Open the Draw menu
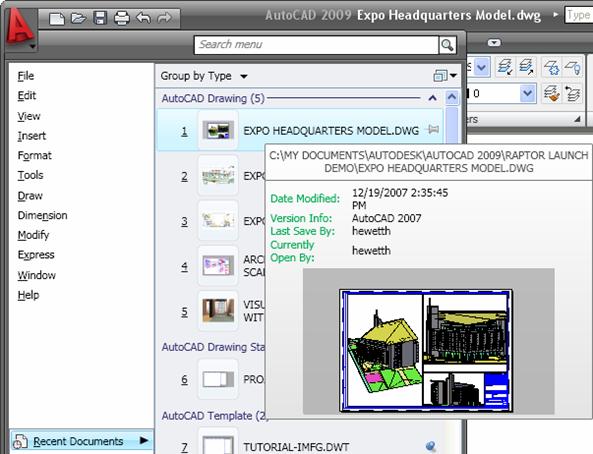The width and height of the screenshot is (593, 454). (x=30, y=196)
